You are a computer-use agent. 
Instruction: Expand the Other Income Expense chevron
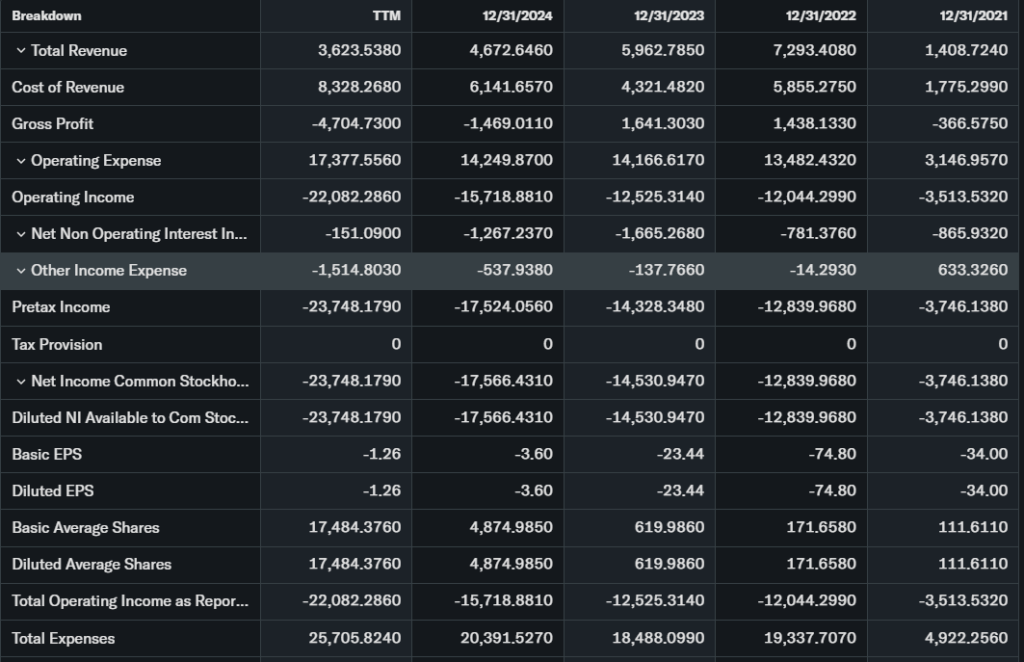20,271
